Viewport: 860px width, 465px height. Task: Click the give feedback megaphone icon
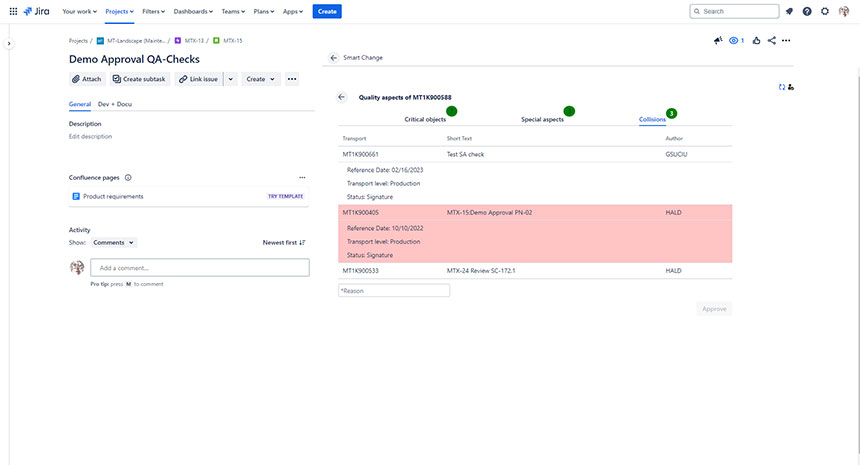click(718, 41)
